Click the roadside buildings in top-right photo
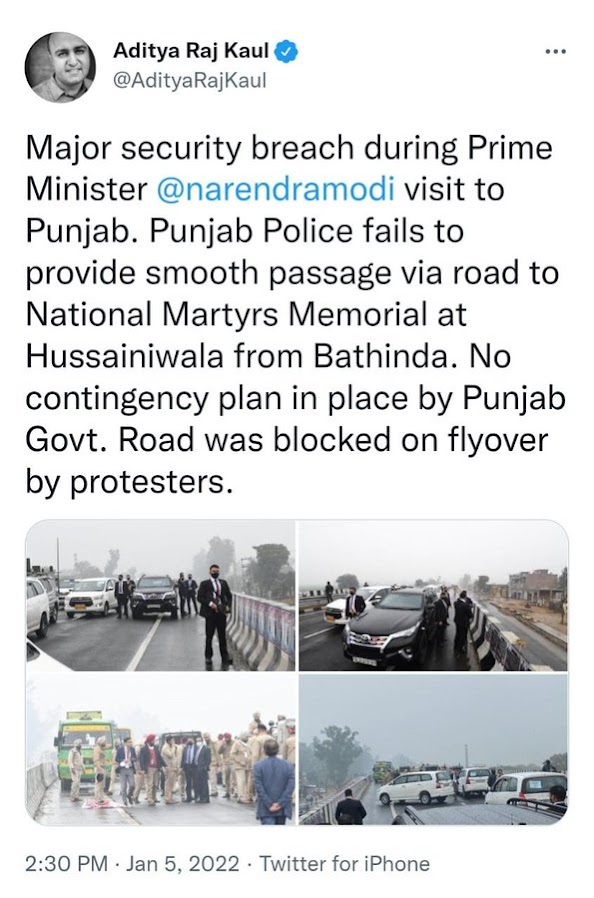Screen dimensions: 594x898 (536, 586)
